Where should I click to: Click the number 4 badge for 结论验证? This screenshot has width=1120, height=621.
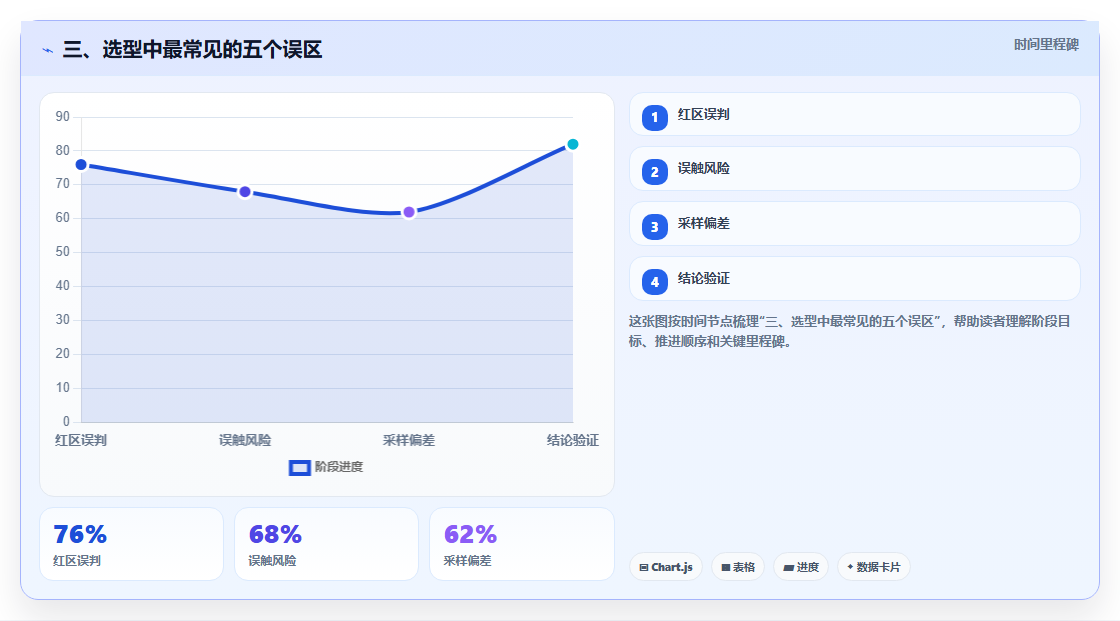coord(654,282)
